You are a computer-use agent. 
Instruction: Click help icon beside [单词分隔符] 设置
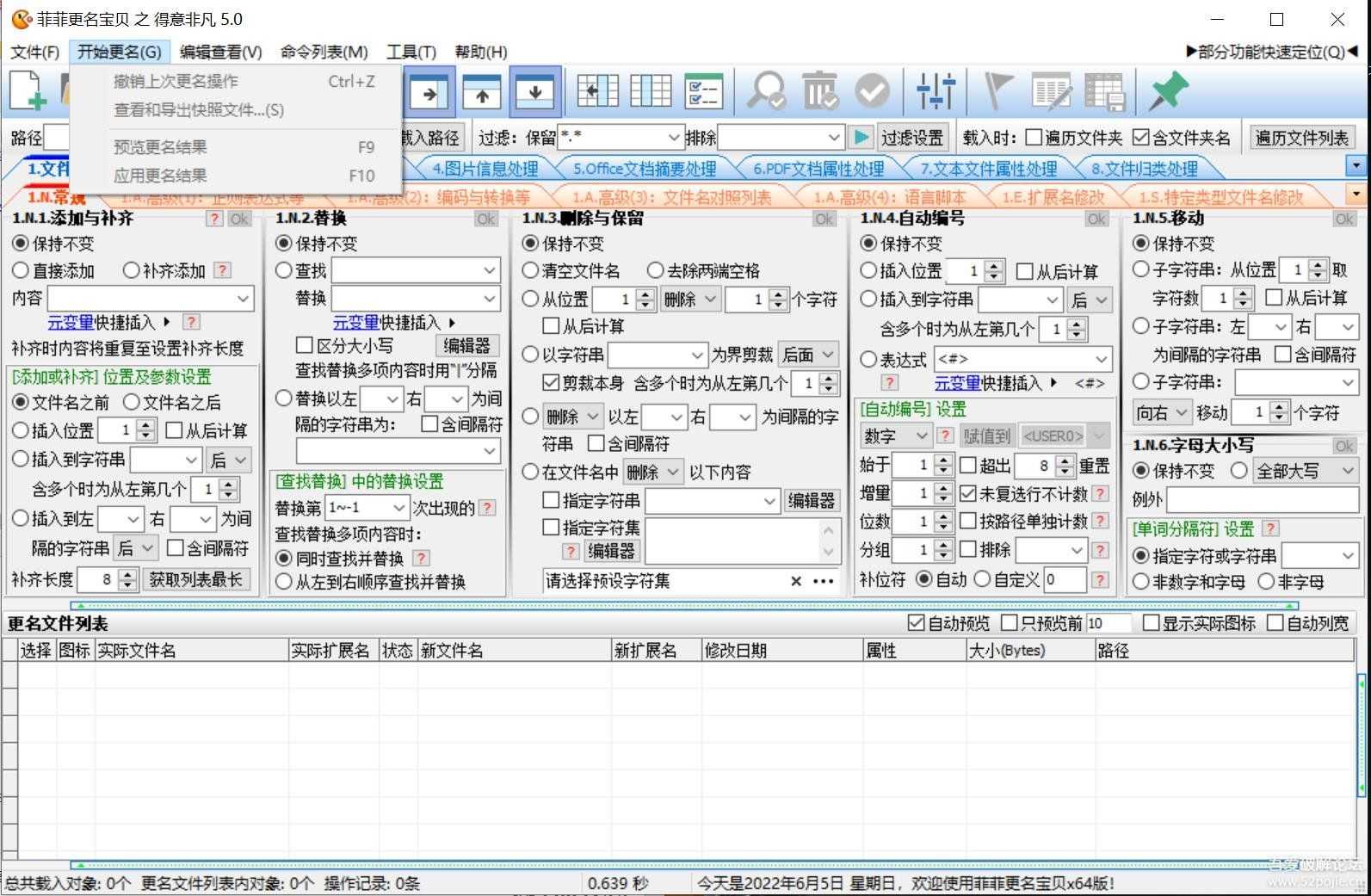point(1270,528)
